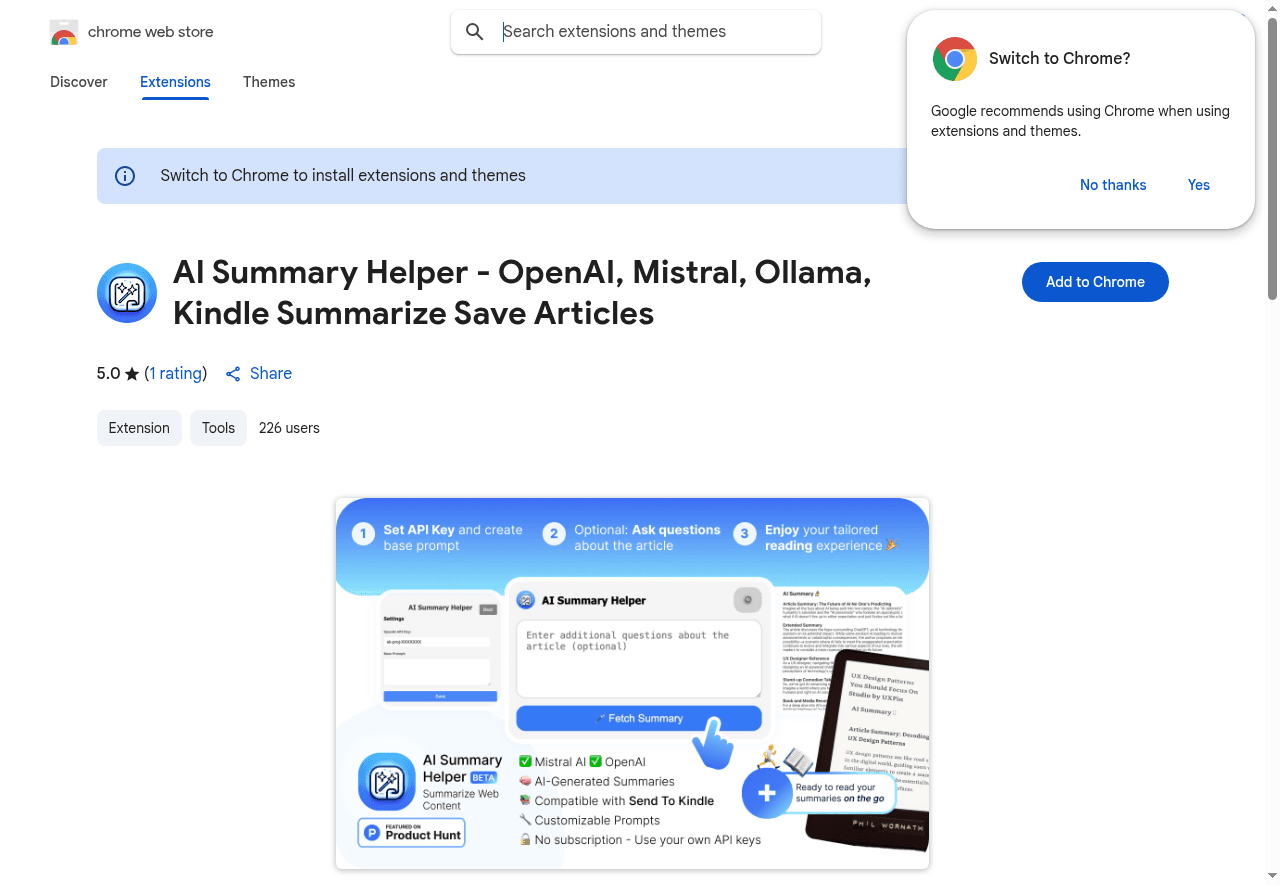Click the plus bubble in the screenshot

pos(767,793)
